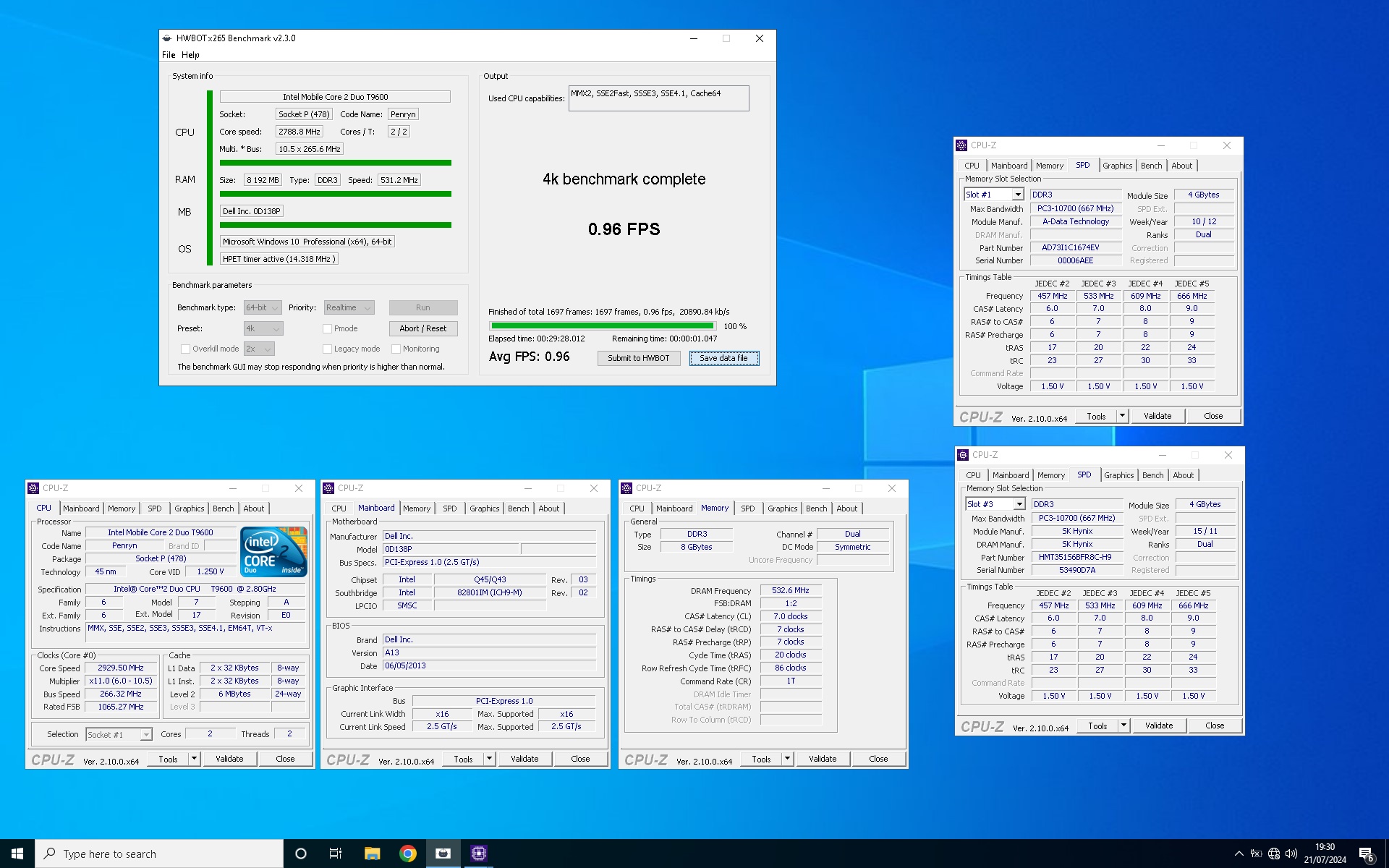
Task: Open the Windows Start menu
Action: click(17, 854)
